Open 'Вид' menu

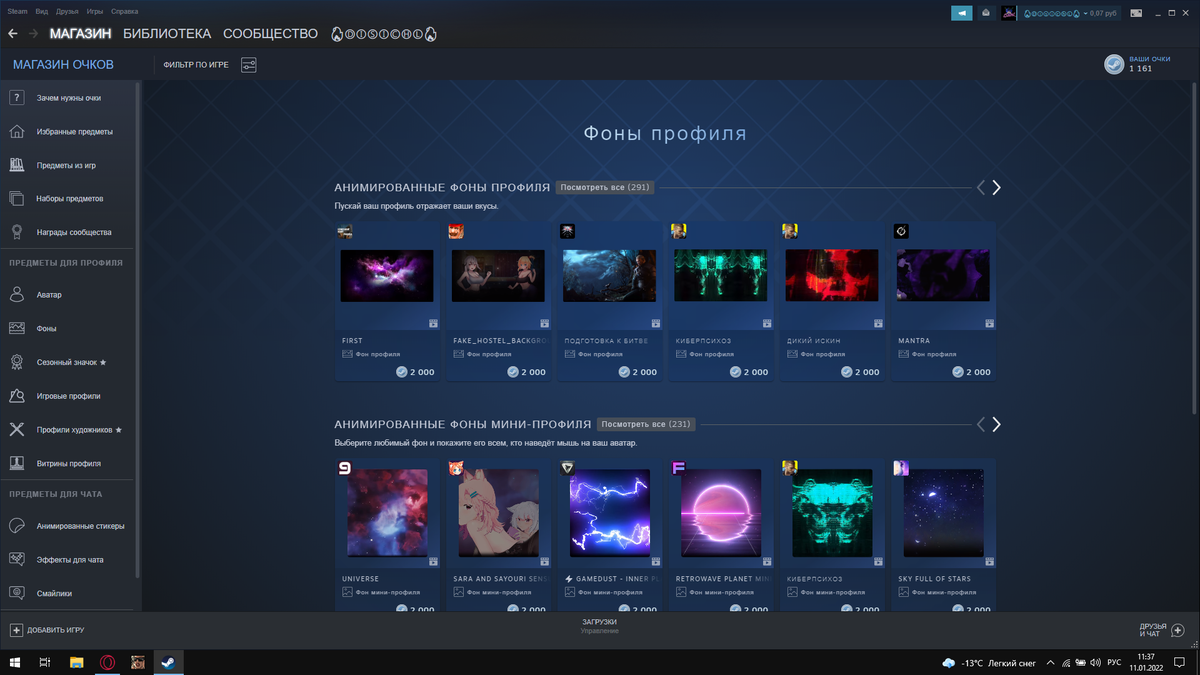(41, 11)
